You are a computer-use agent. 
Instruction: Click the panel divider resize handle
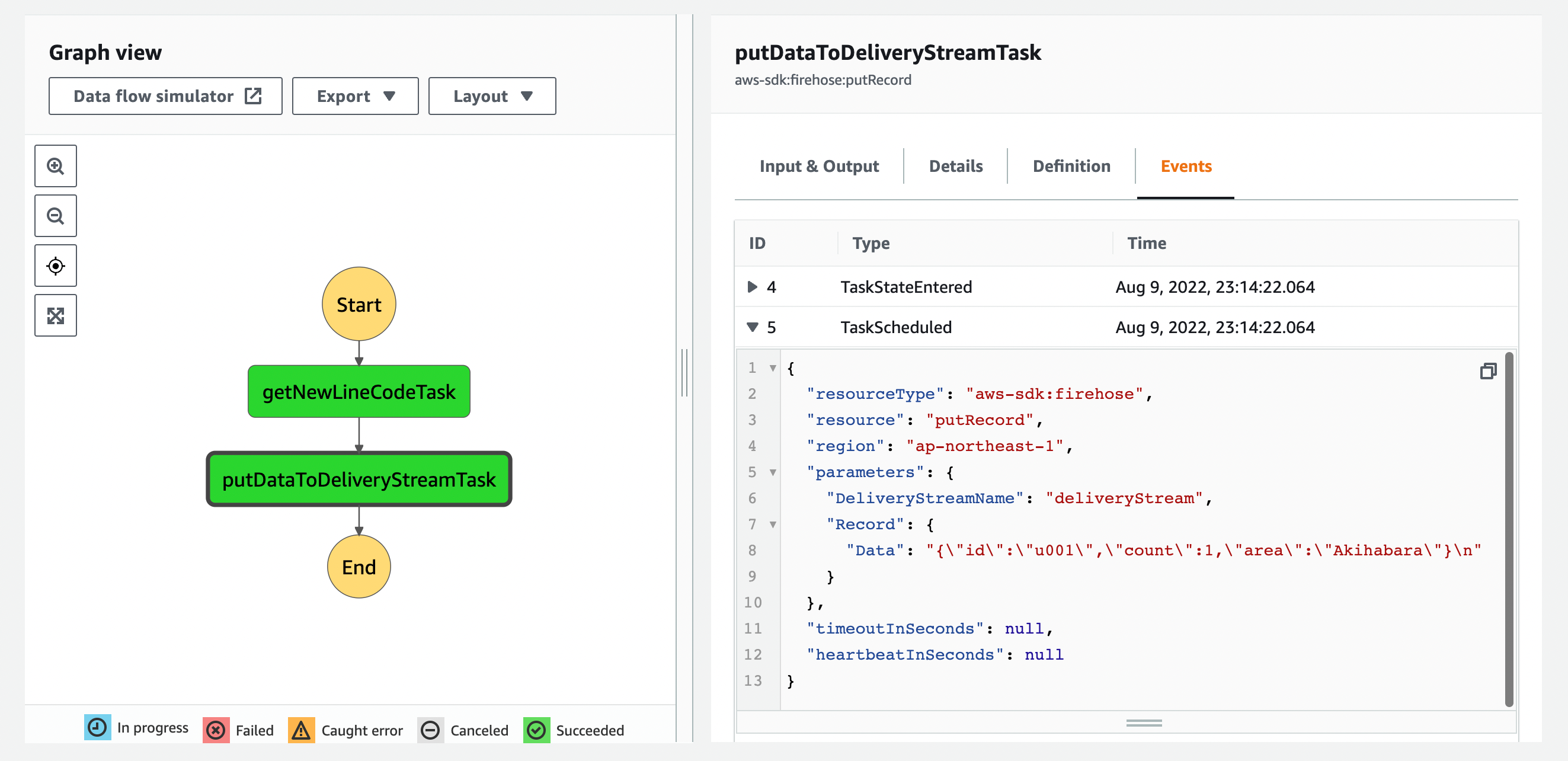pyautogui.click(x=685, y=373)
